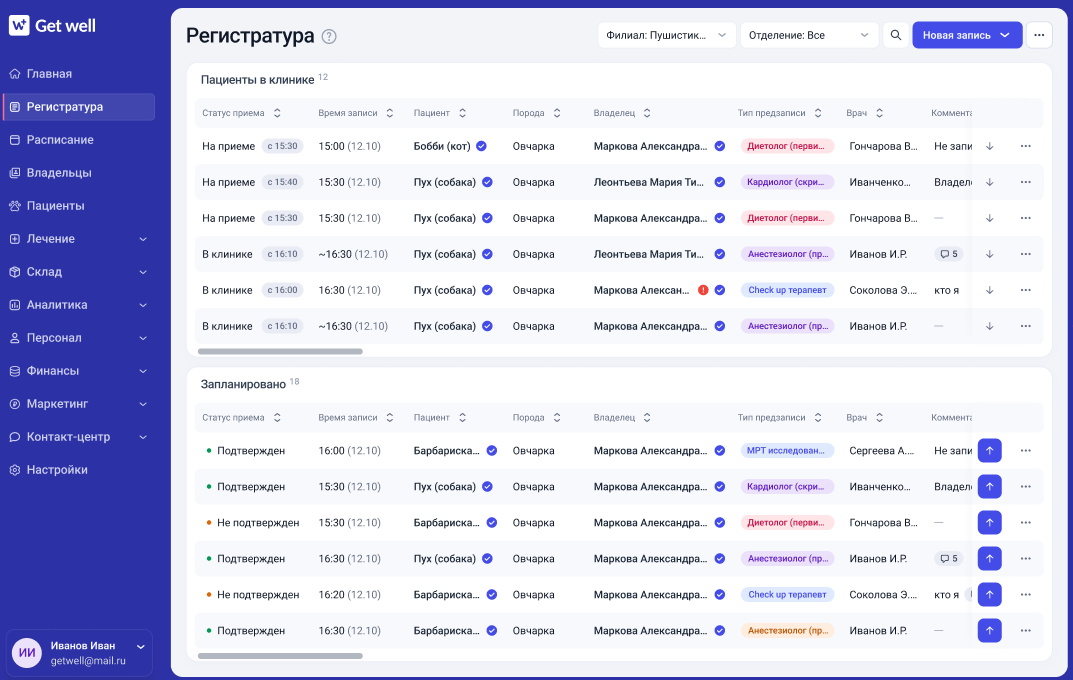The image size is (1073, 680).
Task: Select Регистратура in sidebar
Action: [x=79, y=107]
